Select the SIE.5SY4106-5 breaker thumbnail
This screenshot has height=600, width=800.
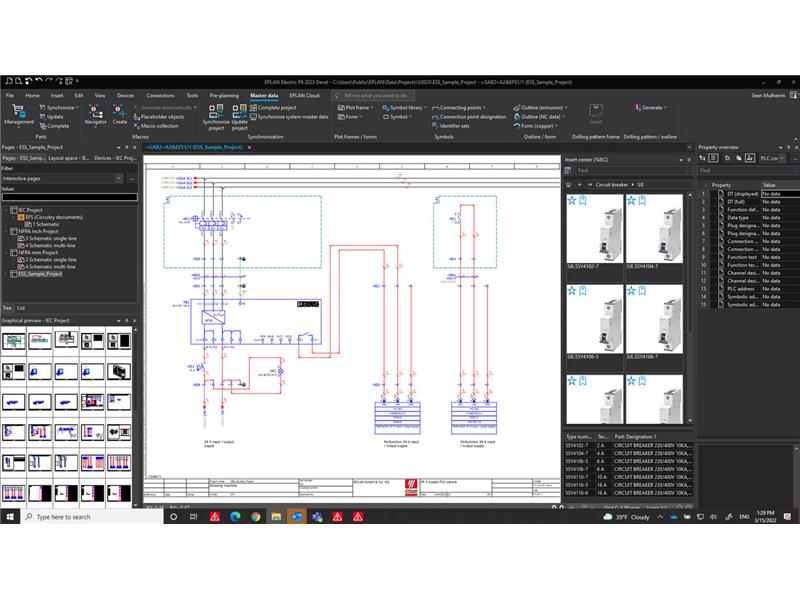[595, 319]
